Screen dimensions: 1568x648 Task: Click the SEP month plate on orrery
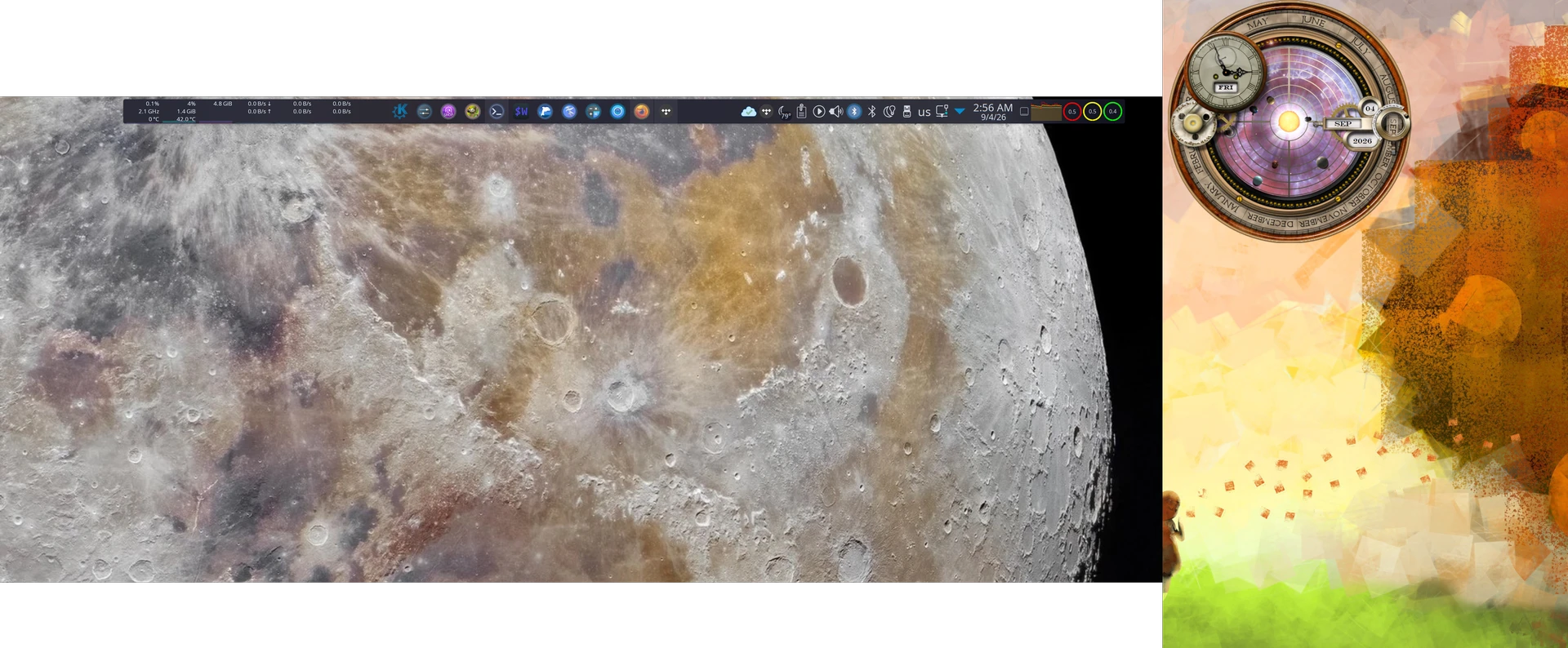[1343, 124]
